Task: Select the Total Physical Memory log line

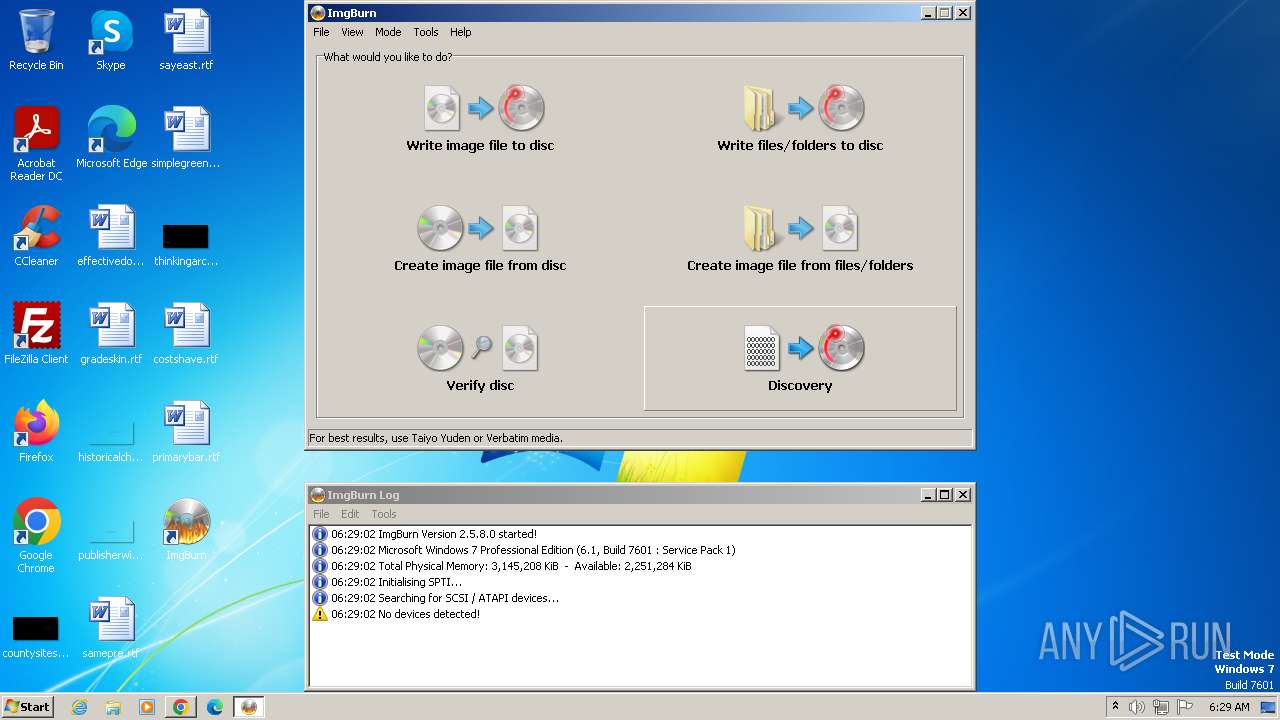Action: pyautogui.click(x=511, y=566)
